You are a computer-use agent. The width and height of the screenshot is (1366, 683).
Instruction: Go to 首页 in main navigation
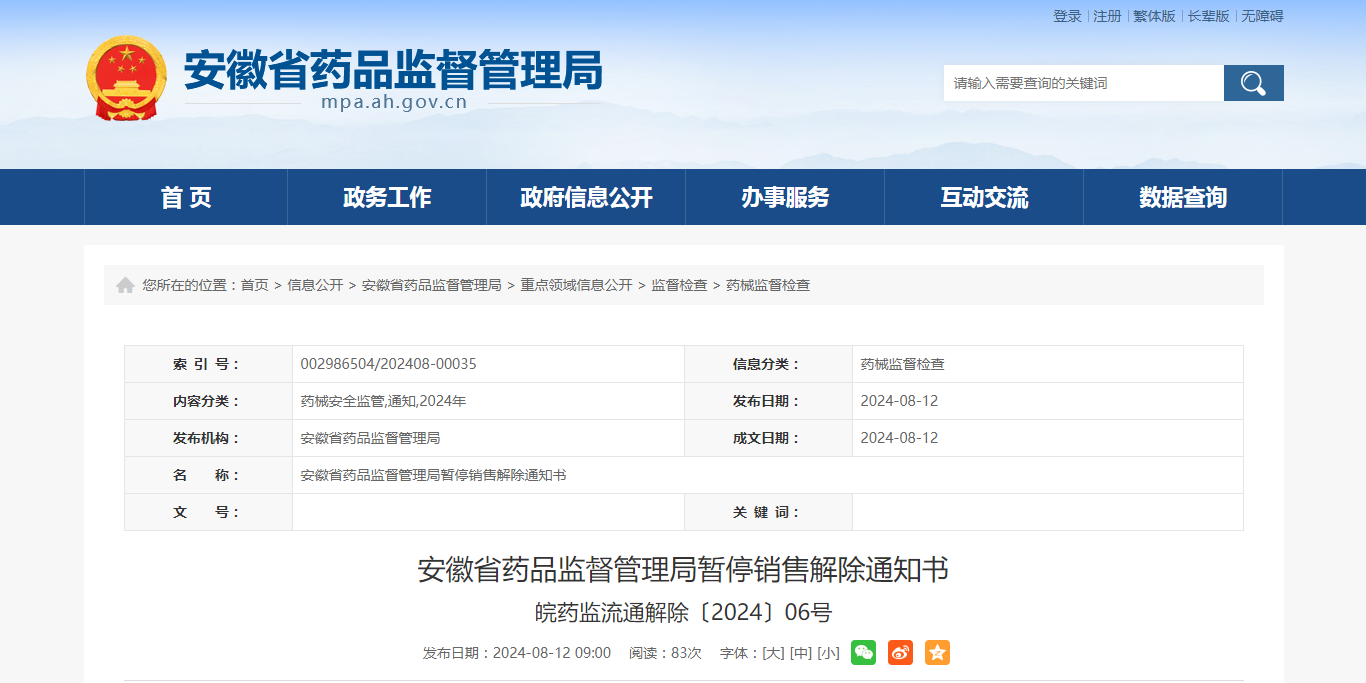tap(186, 197)
